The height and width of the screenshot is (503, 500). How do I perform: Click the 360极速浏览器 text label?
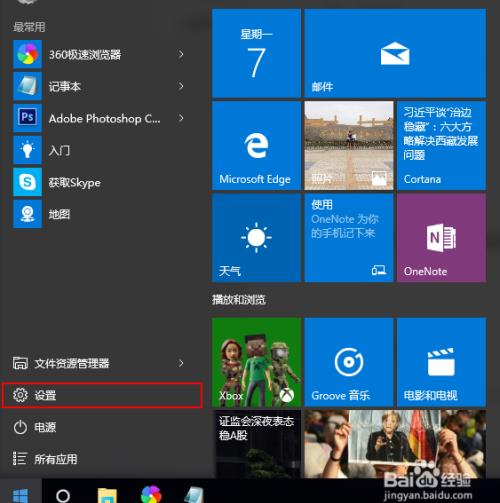[x=85, y=54]
